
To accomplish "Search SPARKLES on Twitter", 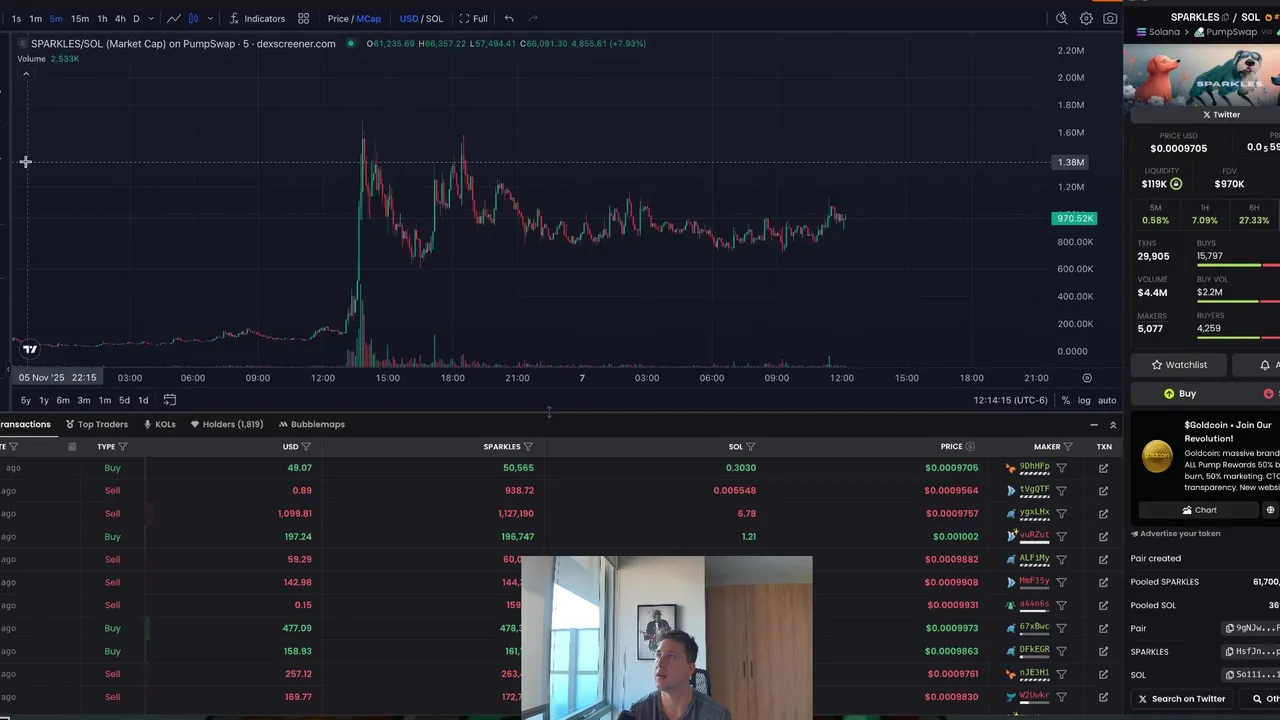I will 1181,699.
